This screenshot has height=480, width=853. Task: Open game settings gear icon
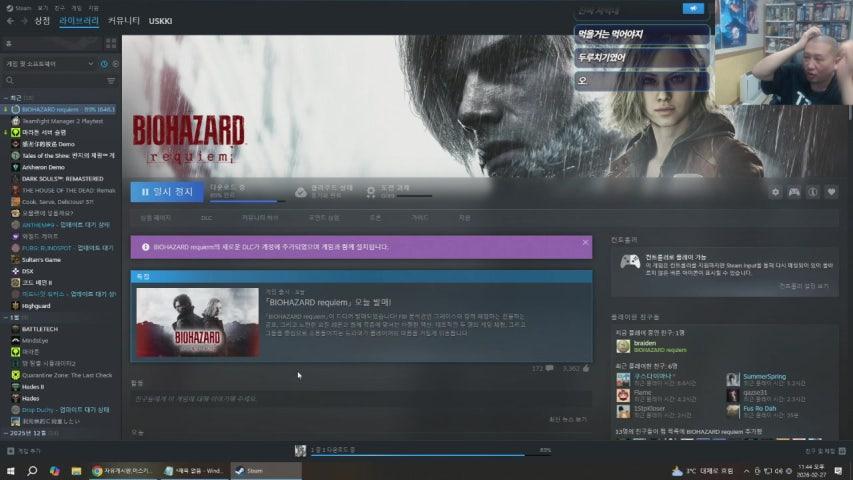(776, 192)
